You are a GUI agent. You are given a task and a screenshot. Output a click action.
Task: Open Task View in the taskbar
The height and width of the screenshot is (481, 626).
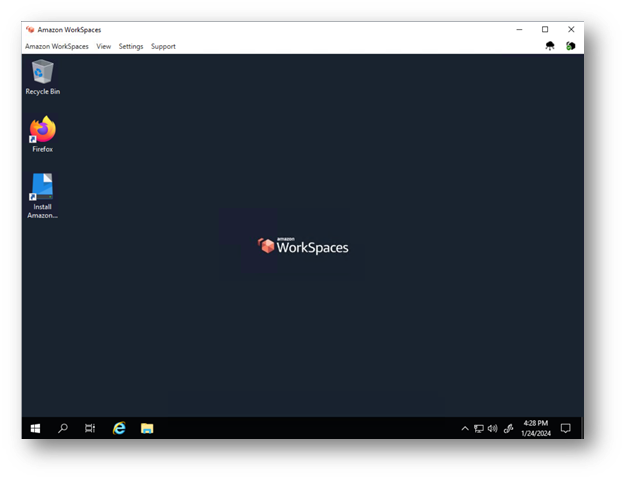click(90, 428)
